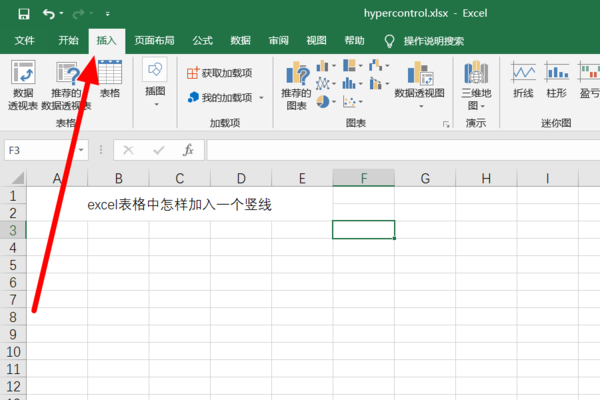The height and width of the screenshot is (400, 600).
Task: Click the File (文件) menu
Action: pyautogui.click(x=25, y=41)
